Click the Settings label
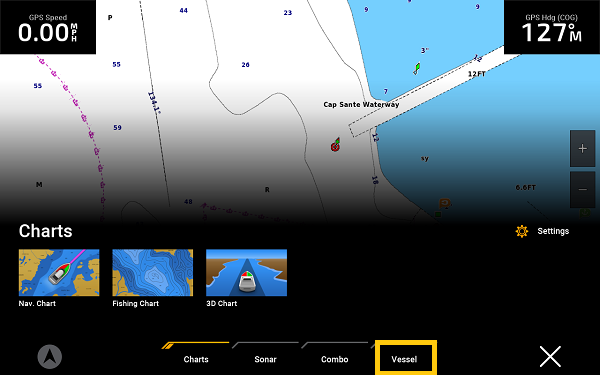 pyautogui.click(x=553, y=231)
